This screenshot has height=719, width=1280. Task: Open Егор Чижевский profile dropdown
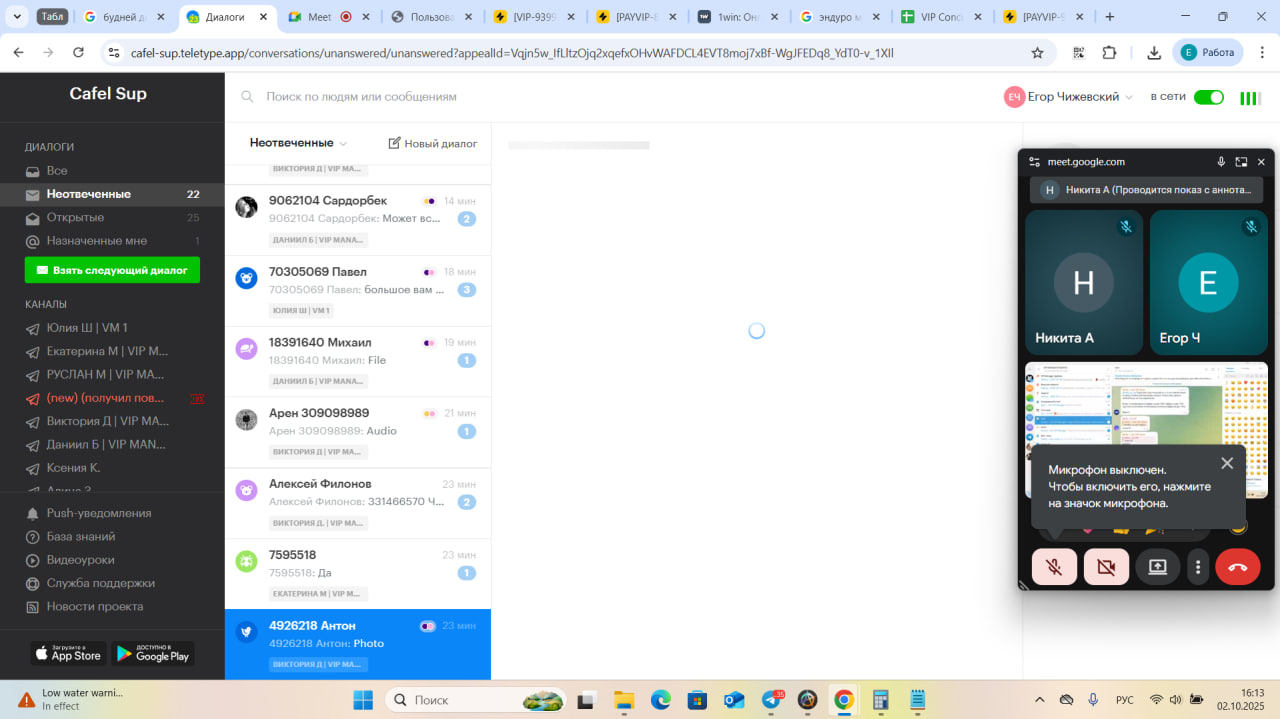[1069, 97]
